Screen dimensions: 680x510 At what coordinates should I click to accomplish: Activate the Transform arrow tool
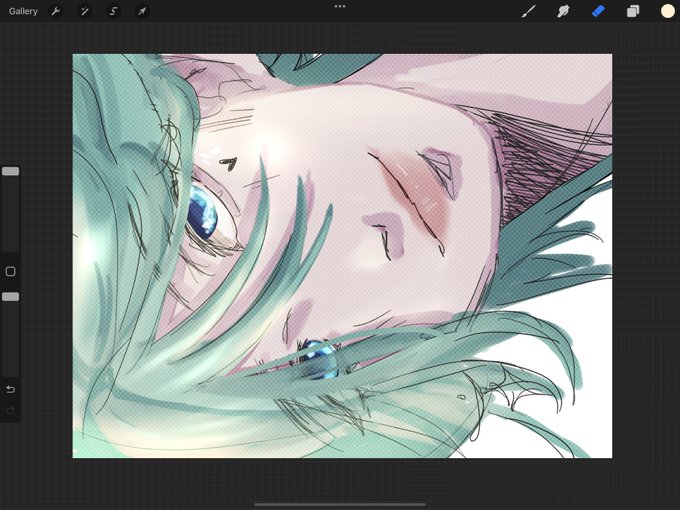[142, 11]
